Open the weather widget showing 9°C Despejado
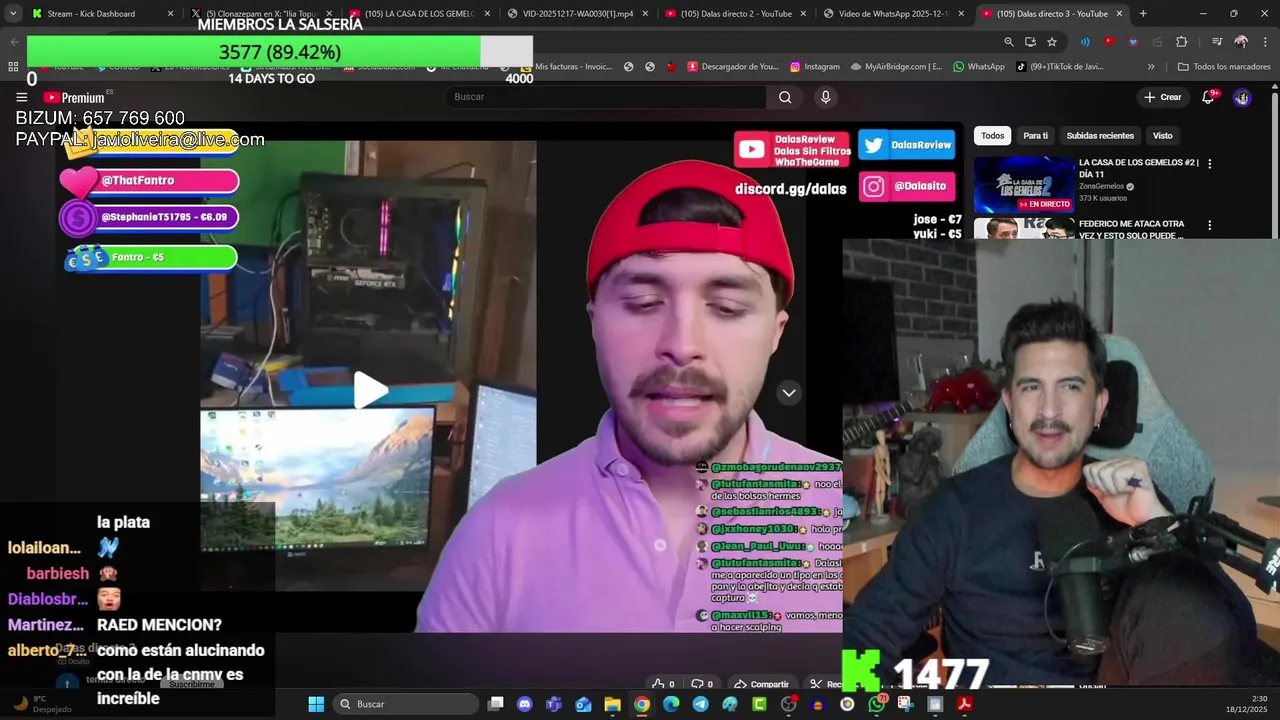The width and height of the screenshot is (1280, 720). 40,704
